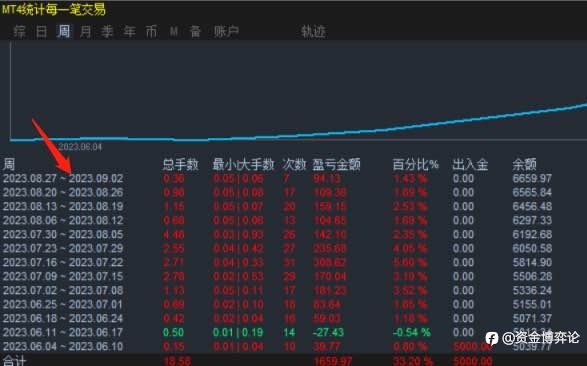Open the 月 monthly tab
The height and width of the screenshot is (366, 587).
[85, 32]
